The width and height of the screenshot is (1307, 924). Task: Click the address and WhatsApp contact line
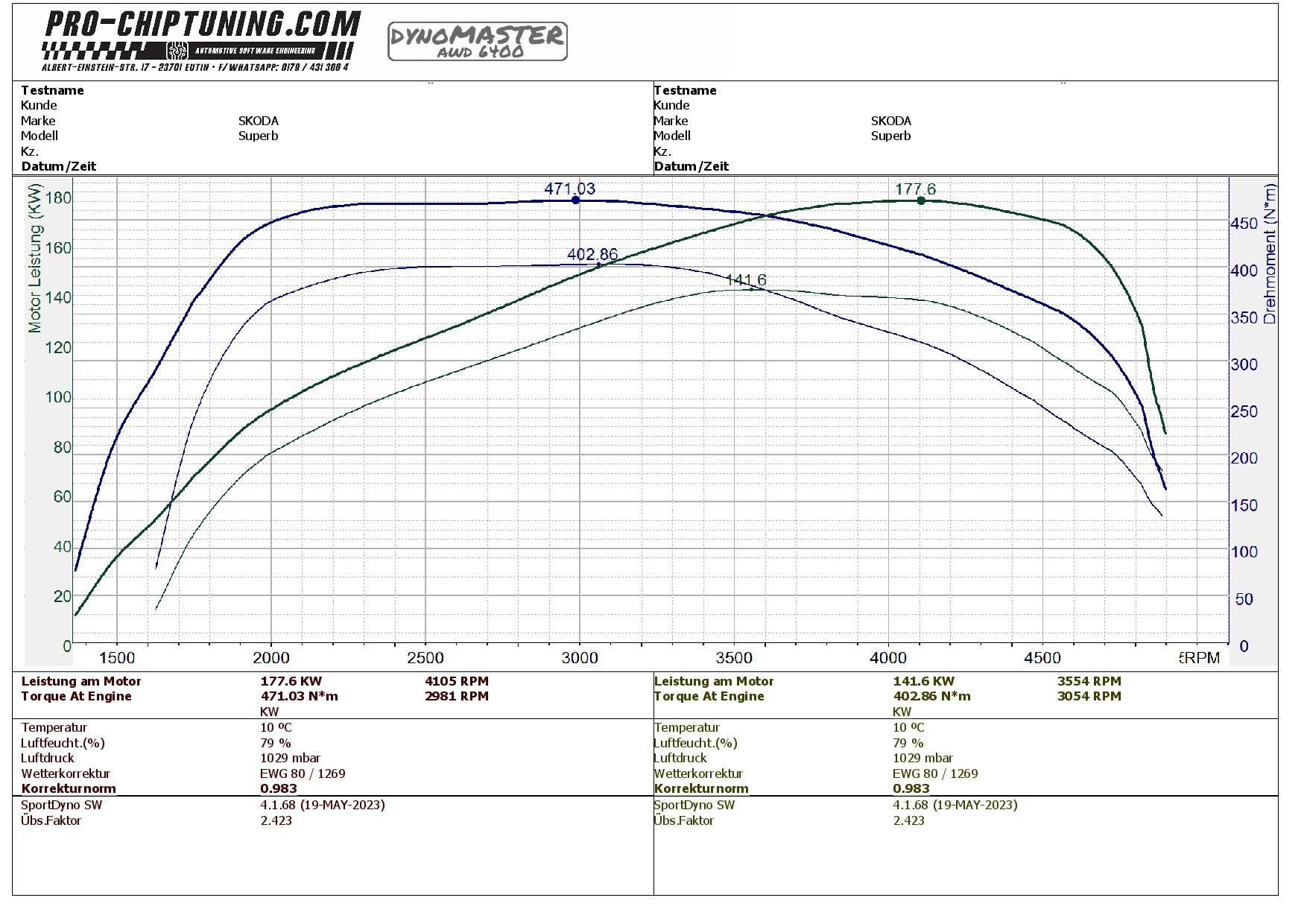tap(195, 67)
